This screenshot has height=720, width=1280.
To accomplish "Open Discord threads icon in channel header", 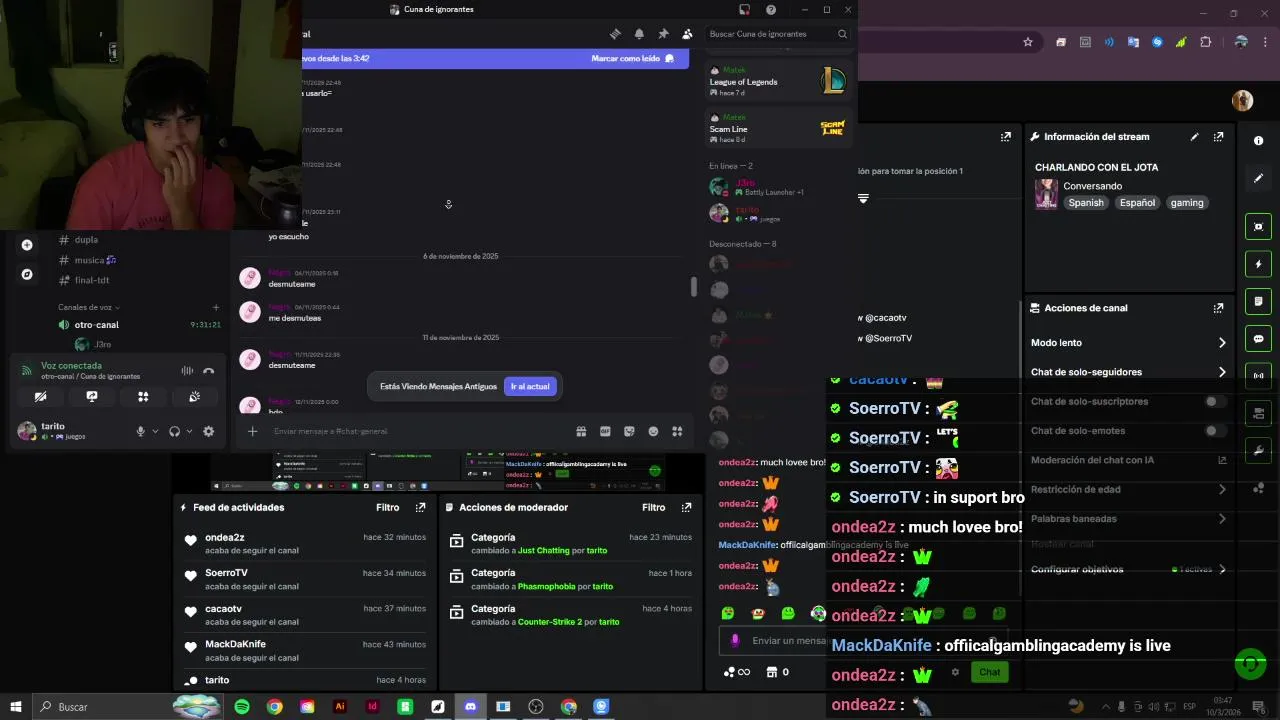I will point(615,34).
